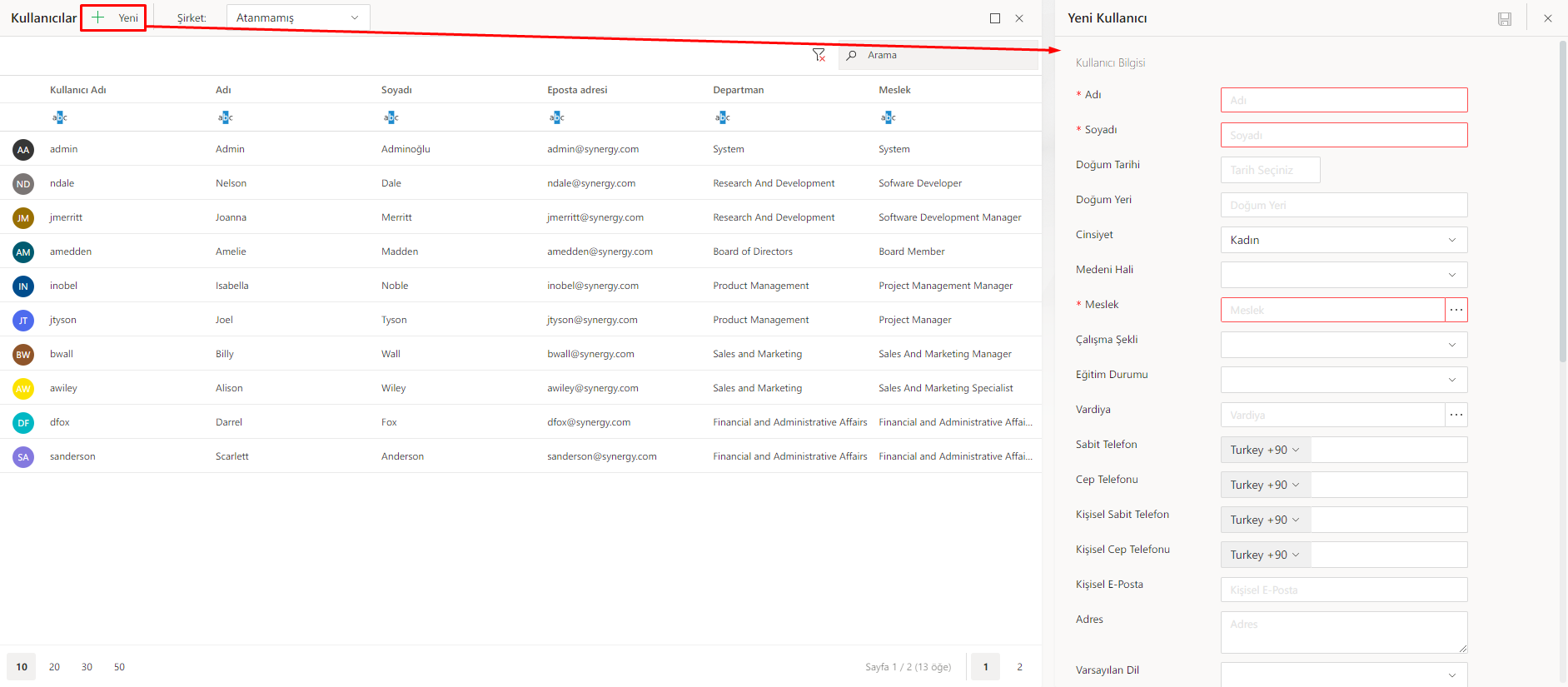Screen dimensions: 1568x687
Task: Open the Medeni Hali dropdown
Action: pos(1344,275)
